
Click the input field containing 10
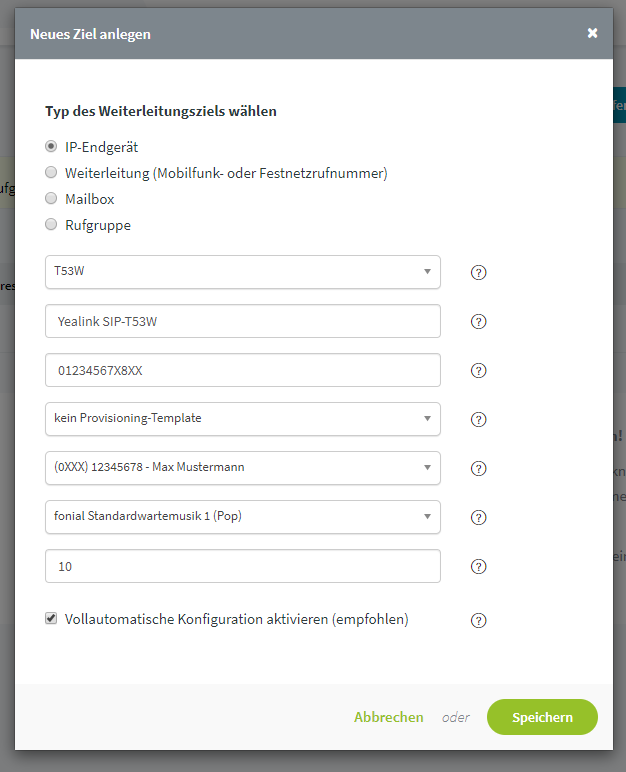[243, 566]
